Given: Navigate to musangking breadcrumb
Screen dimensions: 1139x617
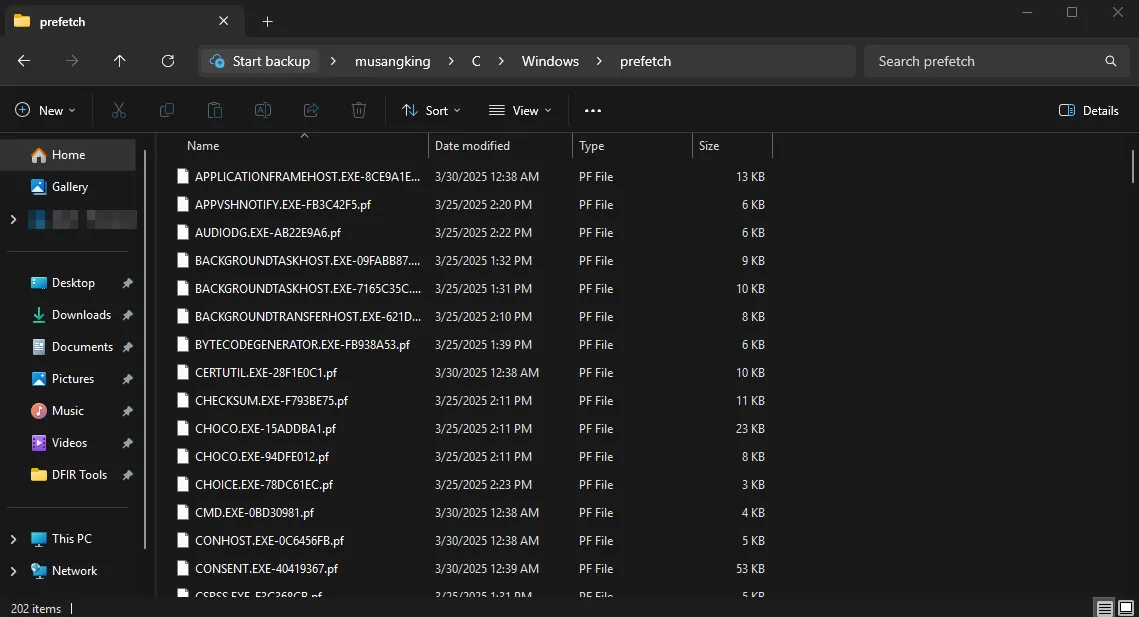Looking at the screenshot, I should point(392,61).
